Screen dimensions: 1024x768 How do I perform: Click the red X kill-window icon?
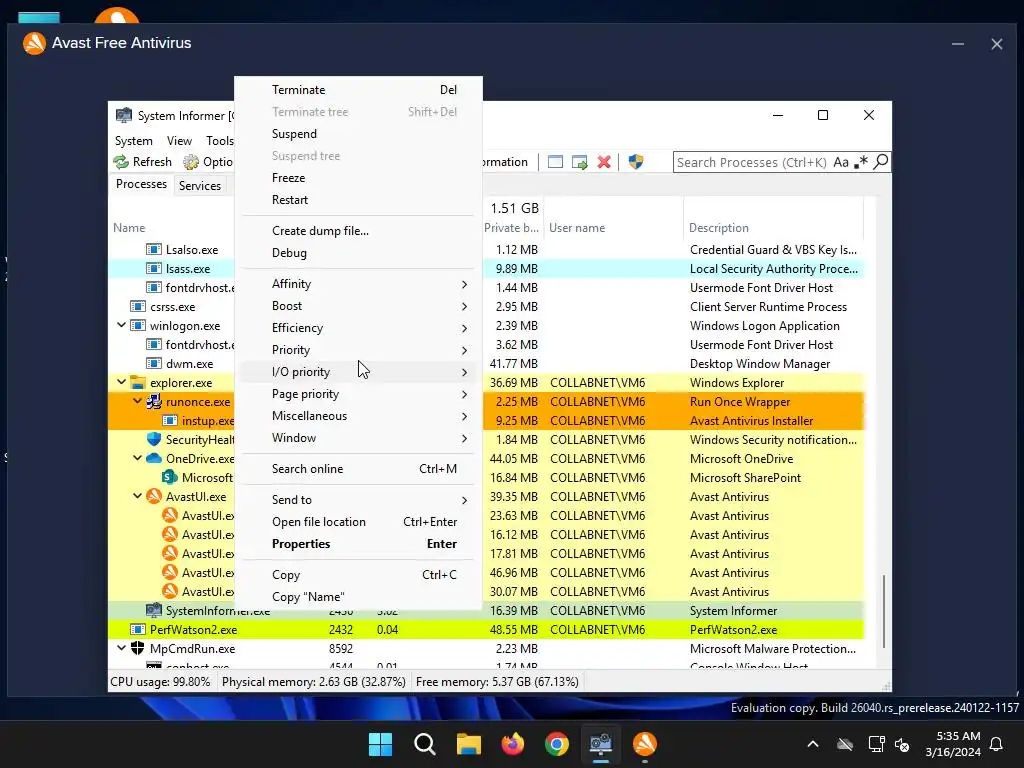click(604, 162)
